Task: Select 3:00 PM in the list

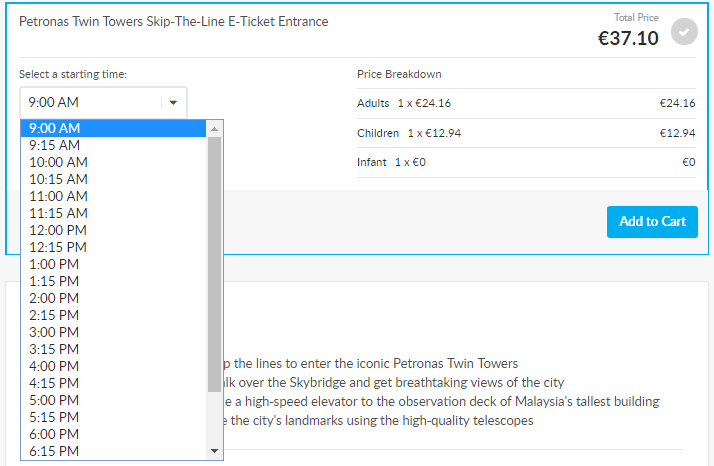Action: pos(113,332)
